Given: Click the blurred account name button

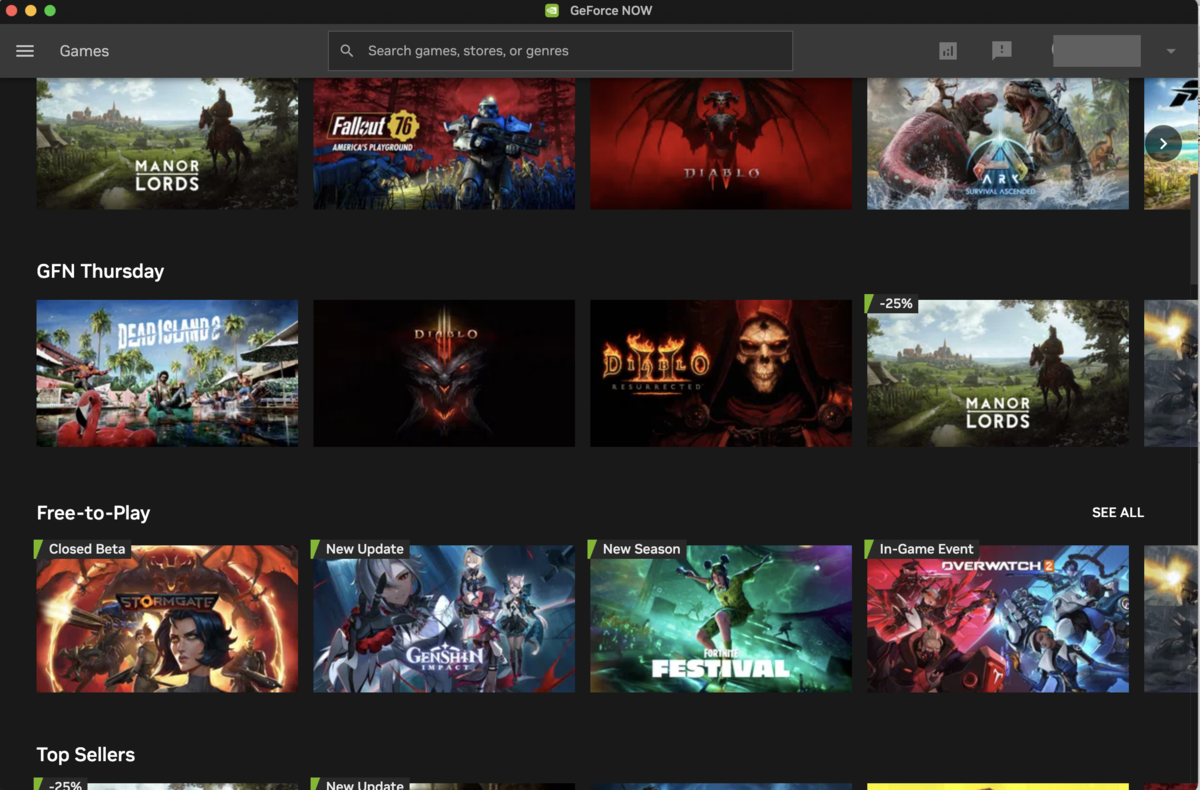Looking at the screenshot, I should (x=1096, y=51).
